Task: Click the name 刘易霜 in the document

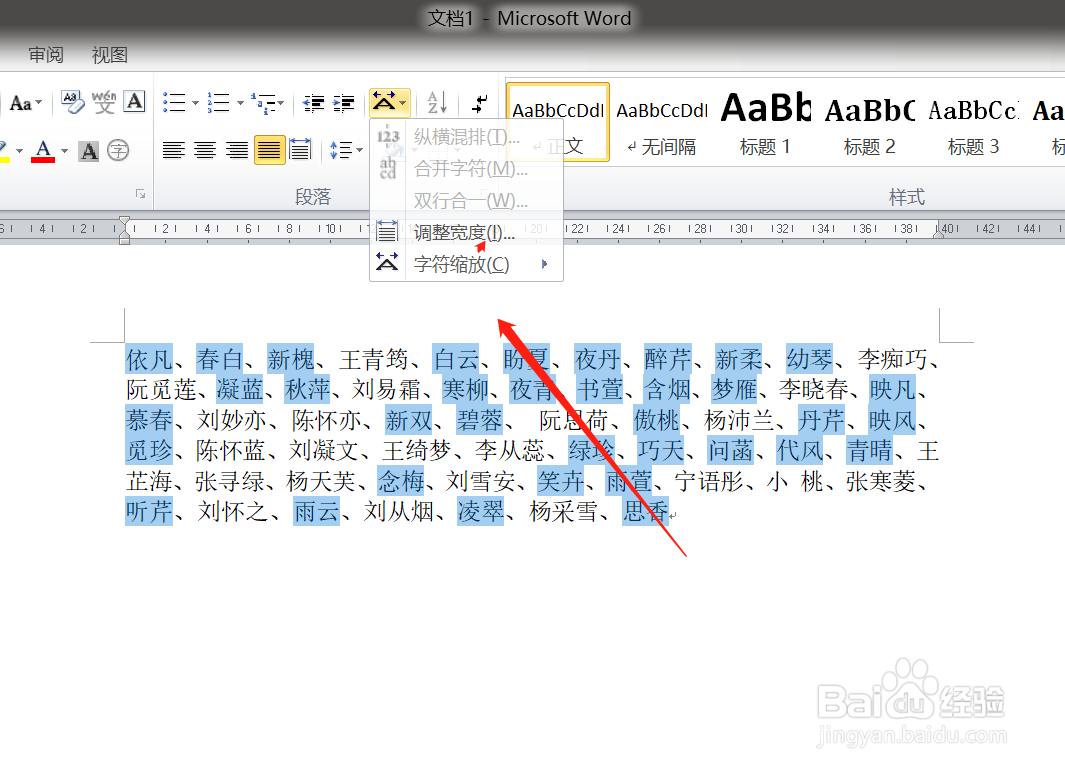Action: 386,390
